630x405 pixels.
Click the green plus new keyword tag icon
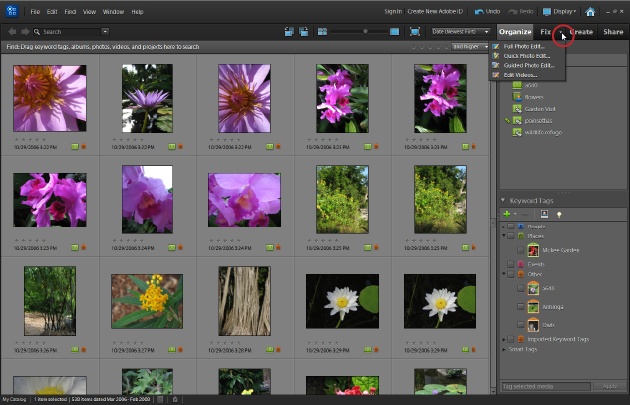(x=508, y=214)
